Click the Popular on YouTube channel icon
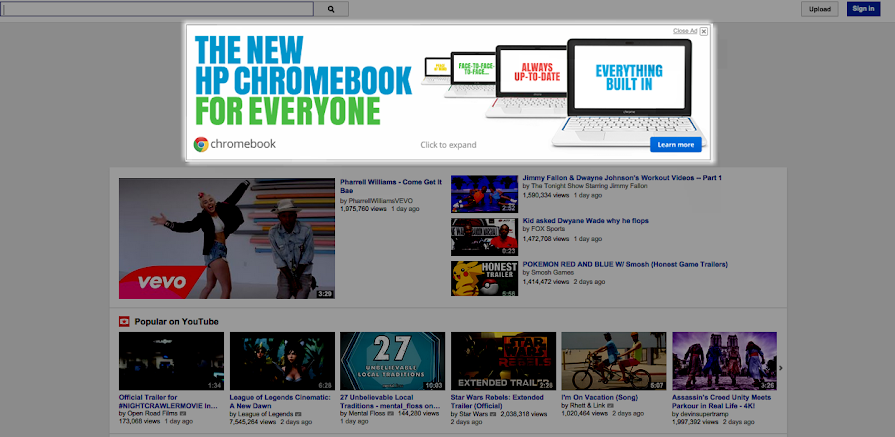Screen dimensions: 895x437 [x=124, y=321]
